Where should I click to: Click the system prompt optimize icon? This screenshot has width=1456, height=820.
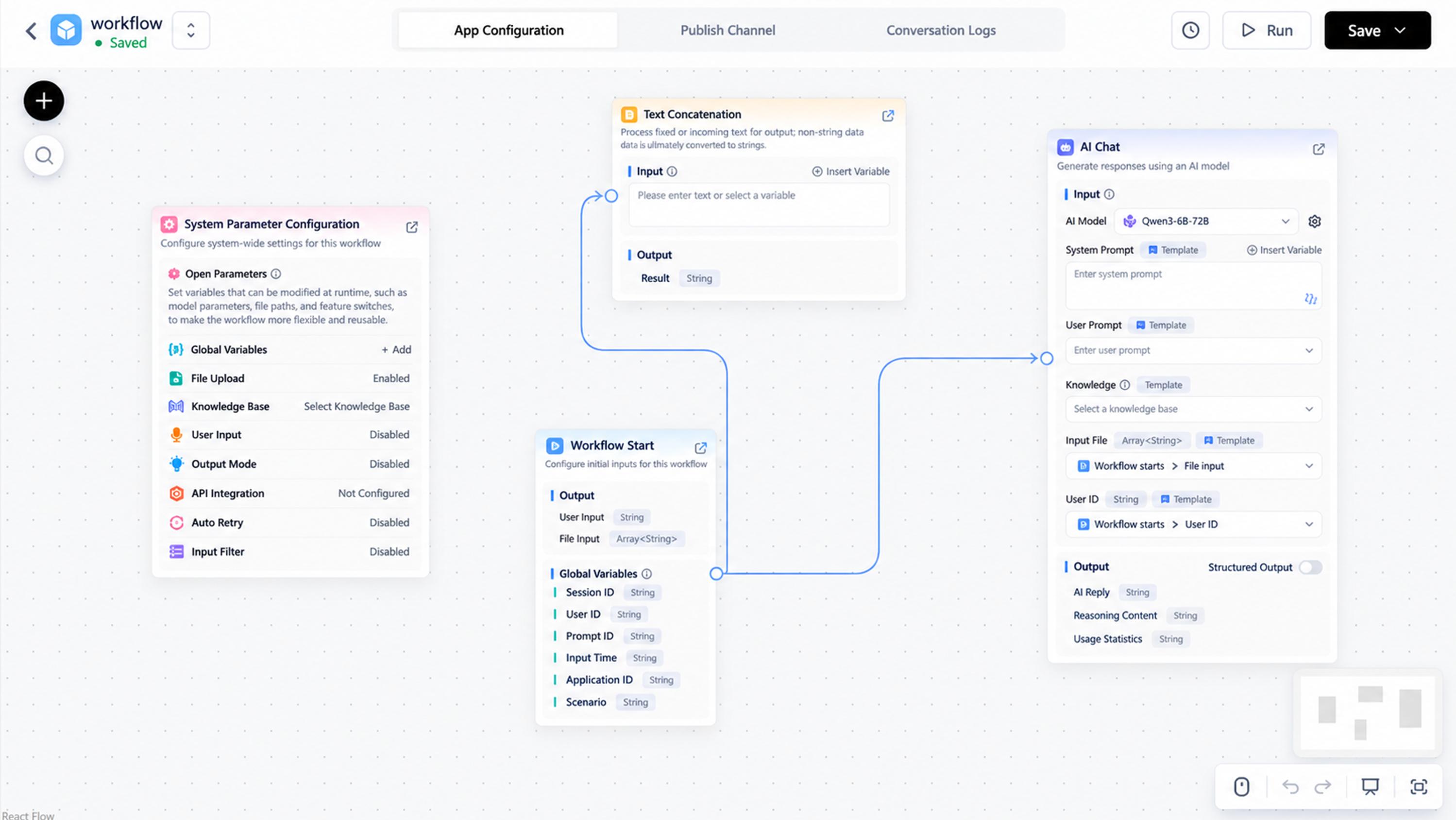pos(1310,298)
